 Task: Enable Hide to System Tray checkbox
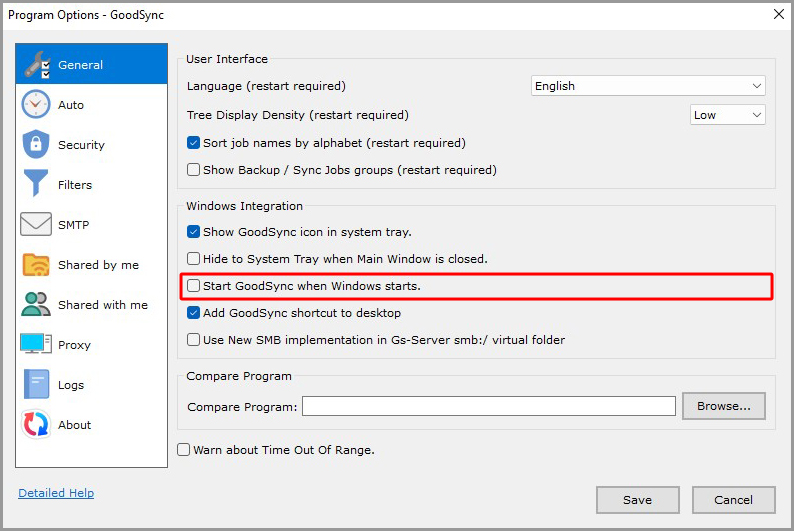pos(194,259)
